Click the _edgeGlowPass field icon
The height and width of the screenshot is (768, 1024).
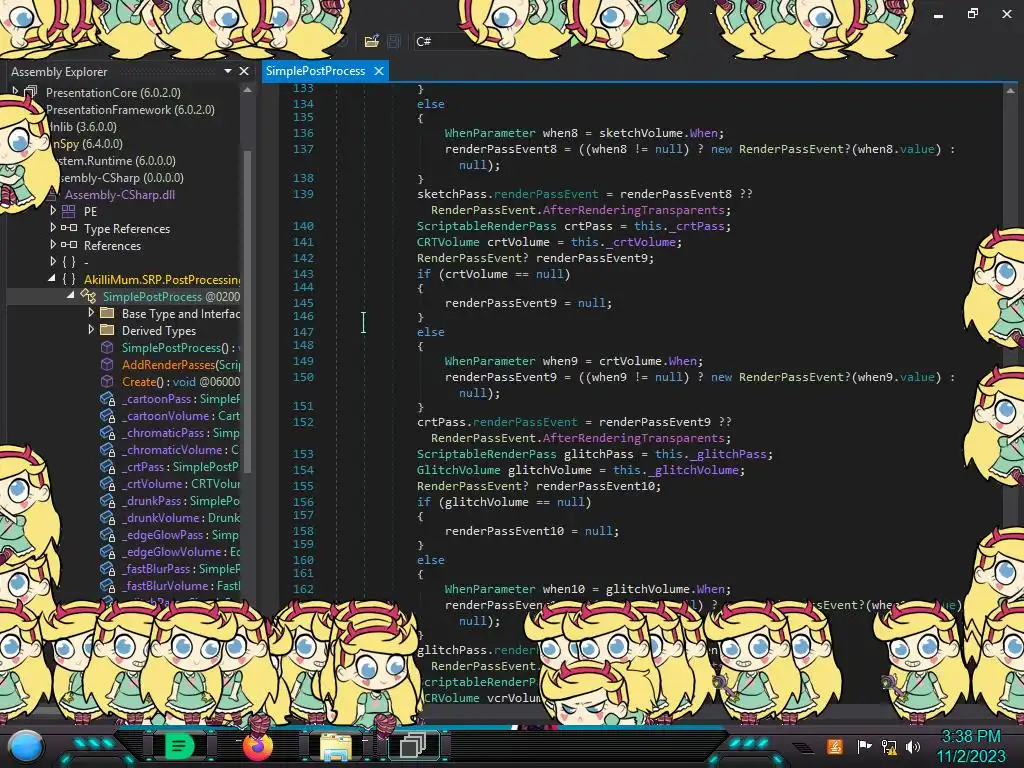108,534
